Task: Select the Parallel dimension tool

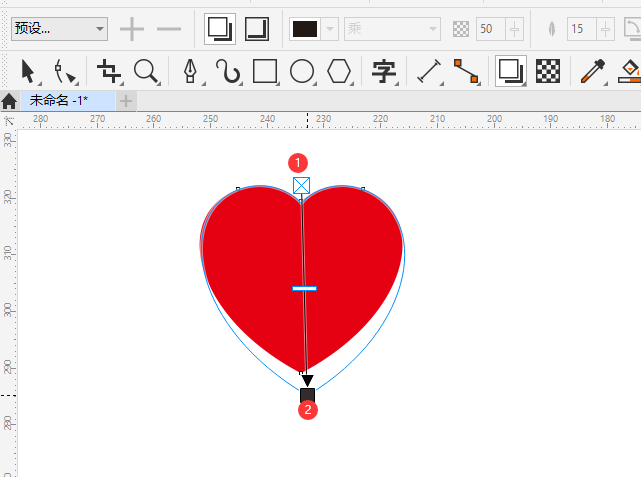Action: (429, 72)
